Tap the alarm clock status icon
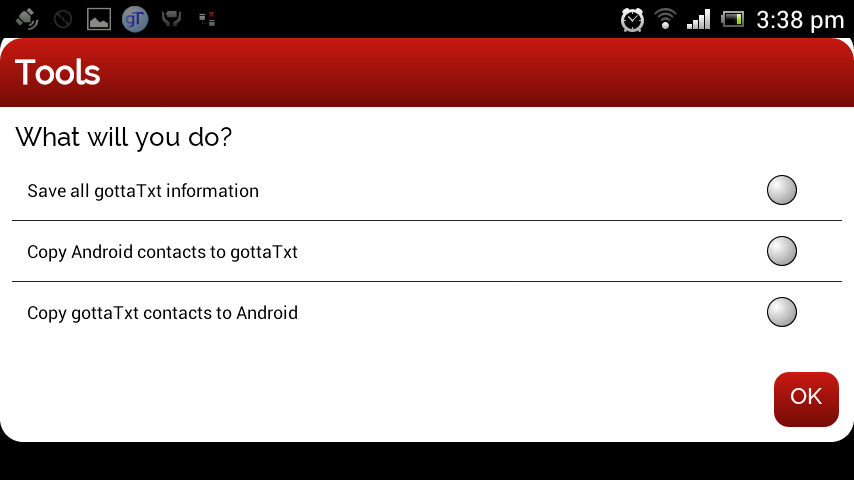 pos(632,20)
